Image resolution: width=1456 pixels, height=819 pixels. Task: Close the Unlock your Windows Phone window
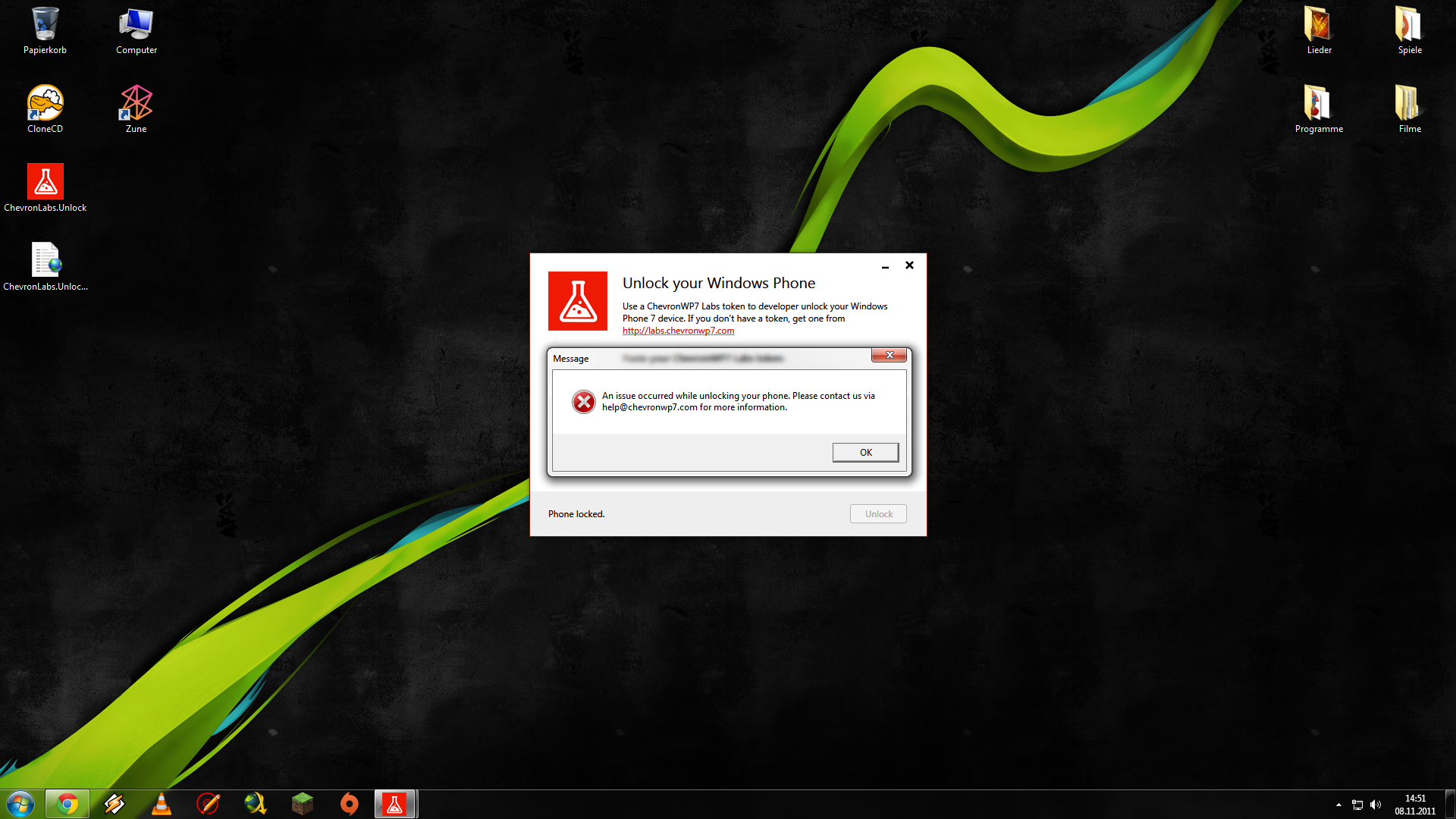coord(909,265)
